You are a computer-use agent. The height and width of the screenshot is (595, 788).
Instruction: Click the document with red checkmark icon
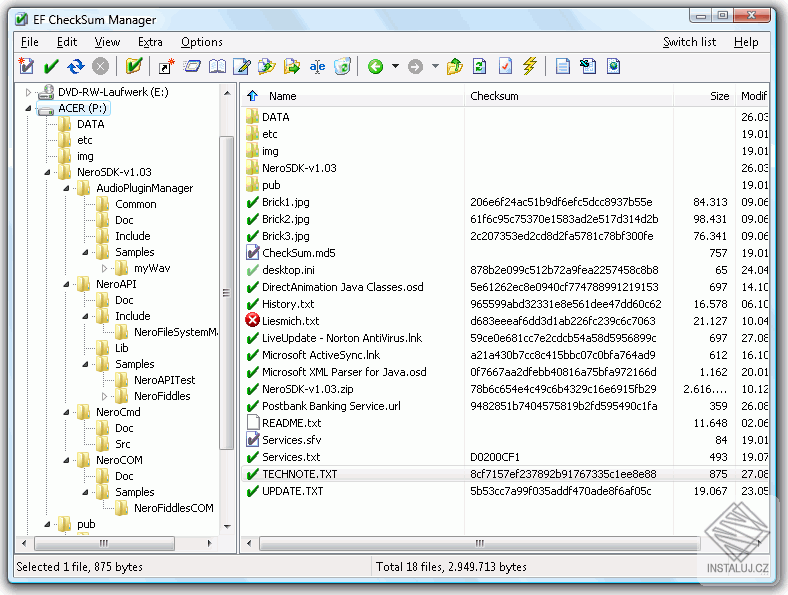point(506,66)
